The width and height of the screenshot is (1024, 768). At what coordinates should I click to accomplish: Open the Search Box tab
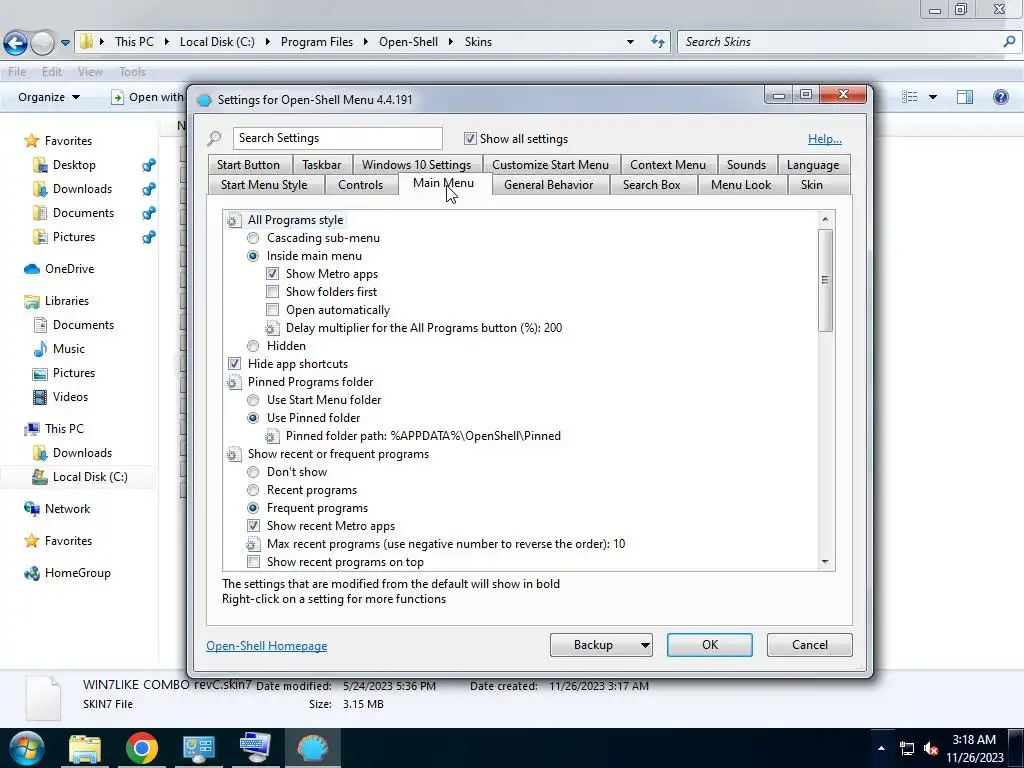[x=652, y=185]
